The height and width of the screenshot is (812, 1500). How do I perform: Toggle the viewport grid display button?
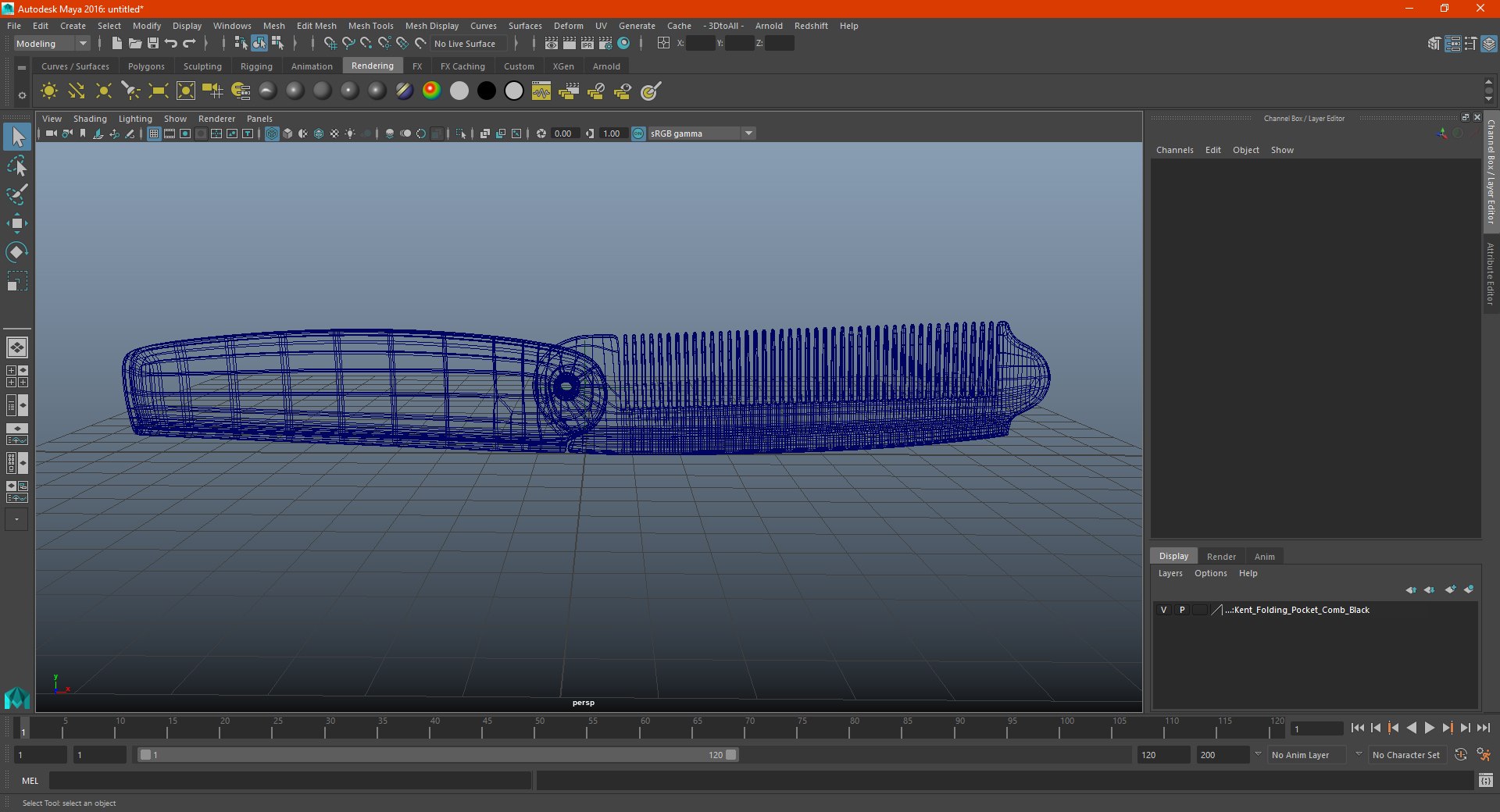(154, 134)
